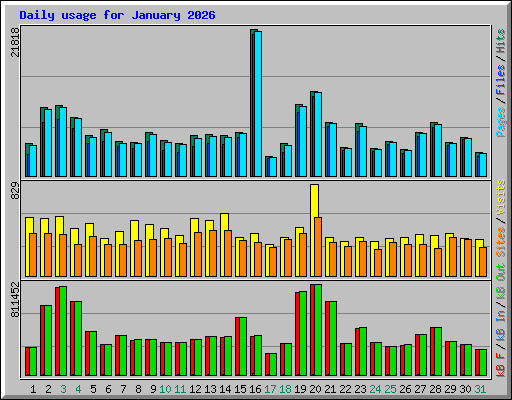Viewport: 512px width, 400px height.
Task: Click the day 7 axis label
Action: (x=123, y=389)
